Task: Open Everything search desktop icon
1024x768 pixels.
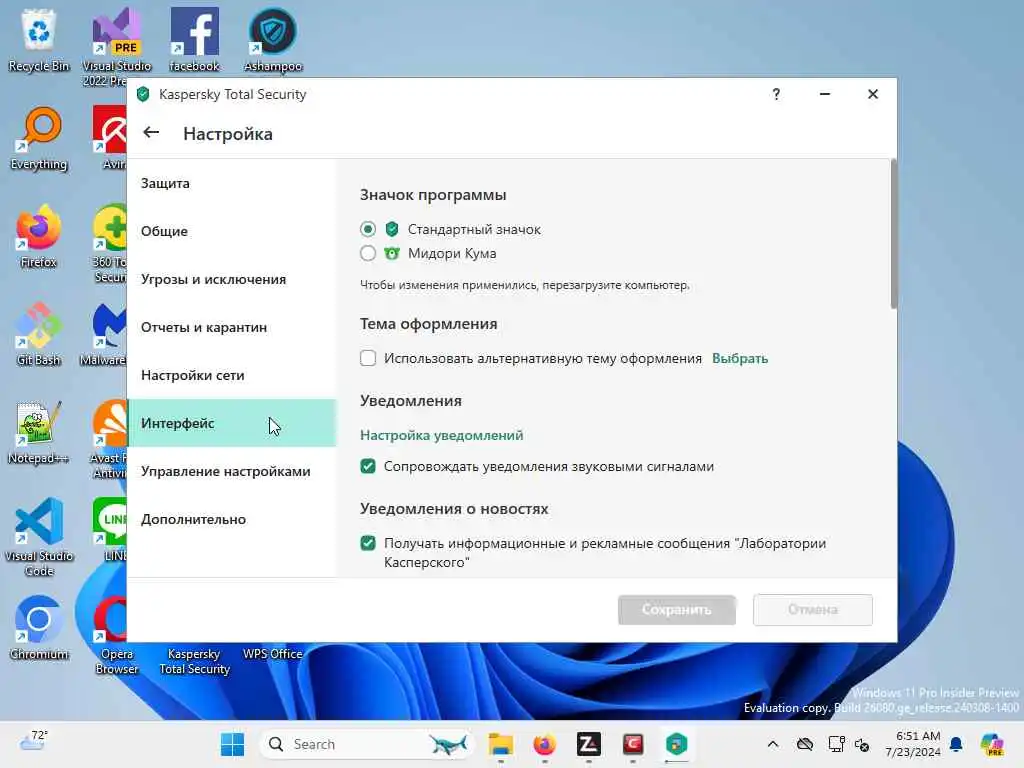Action: (39, 138)
